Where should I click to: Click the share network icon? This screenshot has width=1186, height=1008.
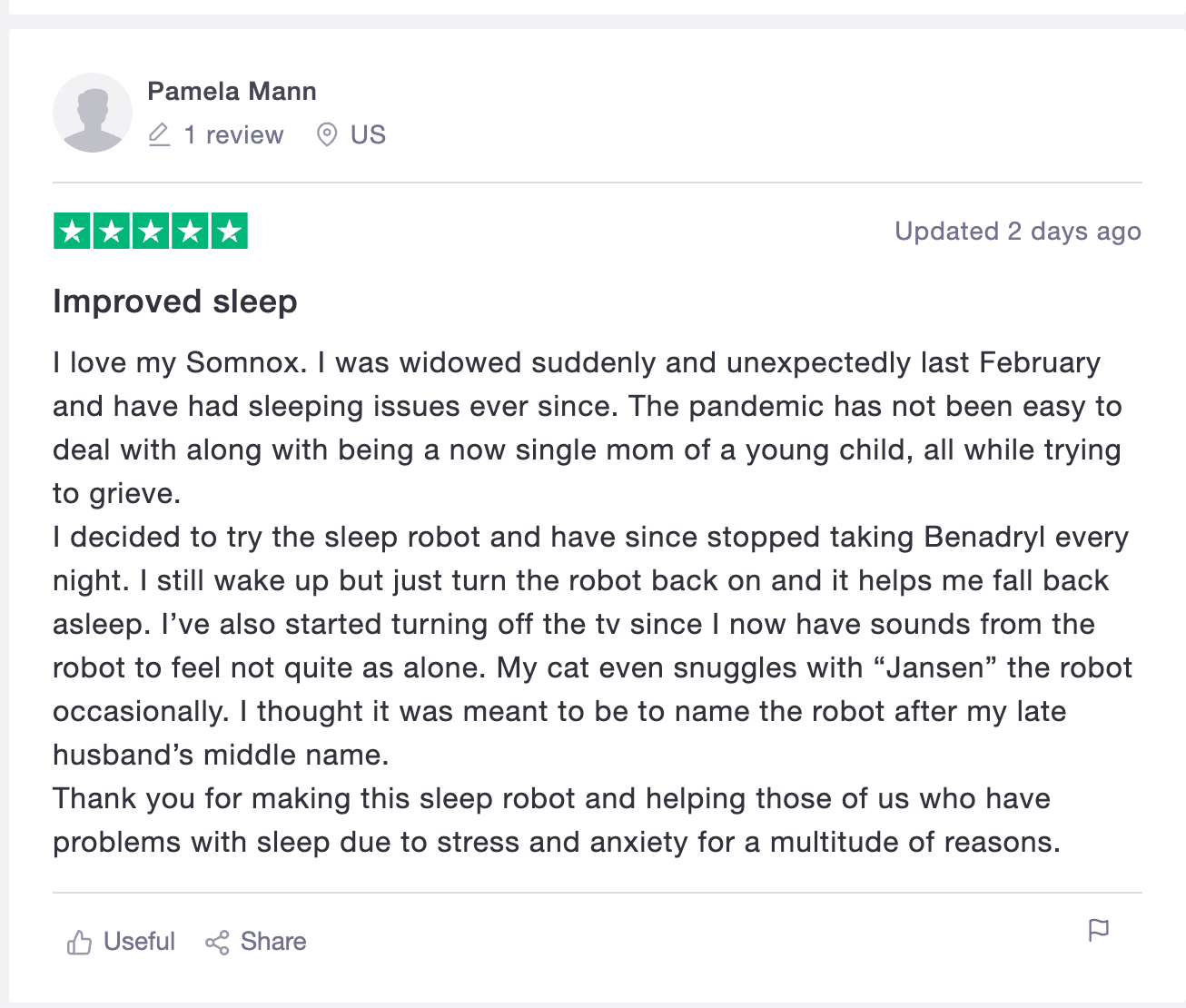coord(217,943)
